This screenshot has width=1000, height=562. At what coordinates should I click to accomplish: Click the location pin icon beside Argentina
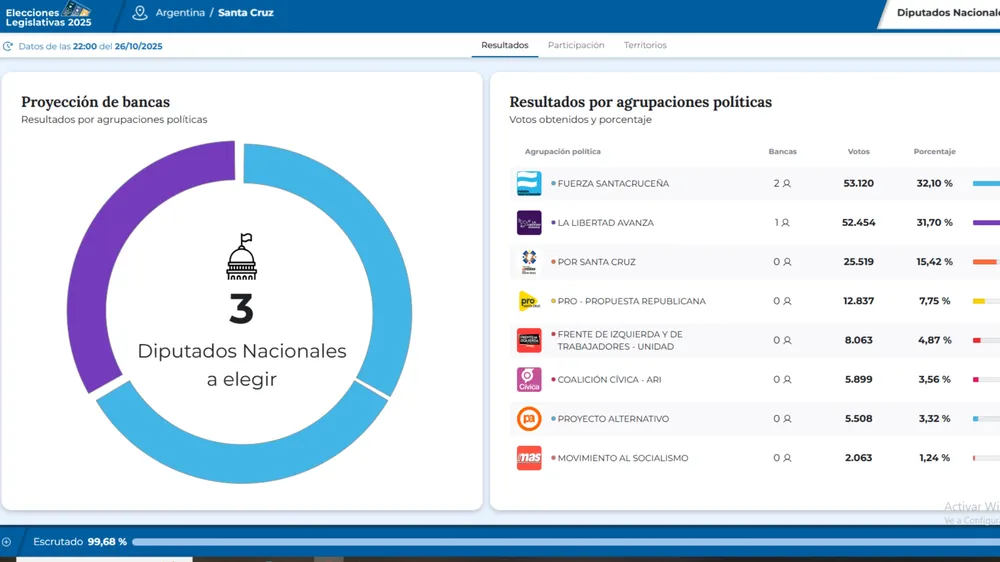140,13
